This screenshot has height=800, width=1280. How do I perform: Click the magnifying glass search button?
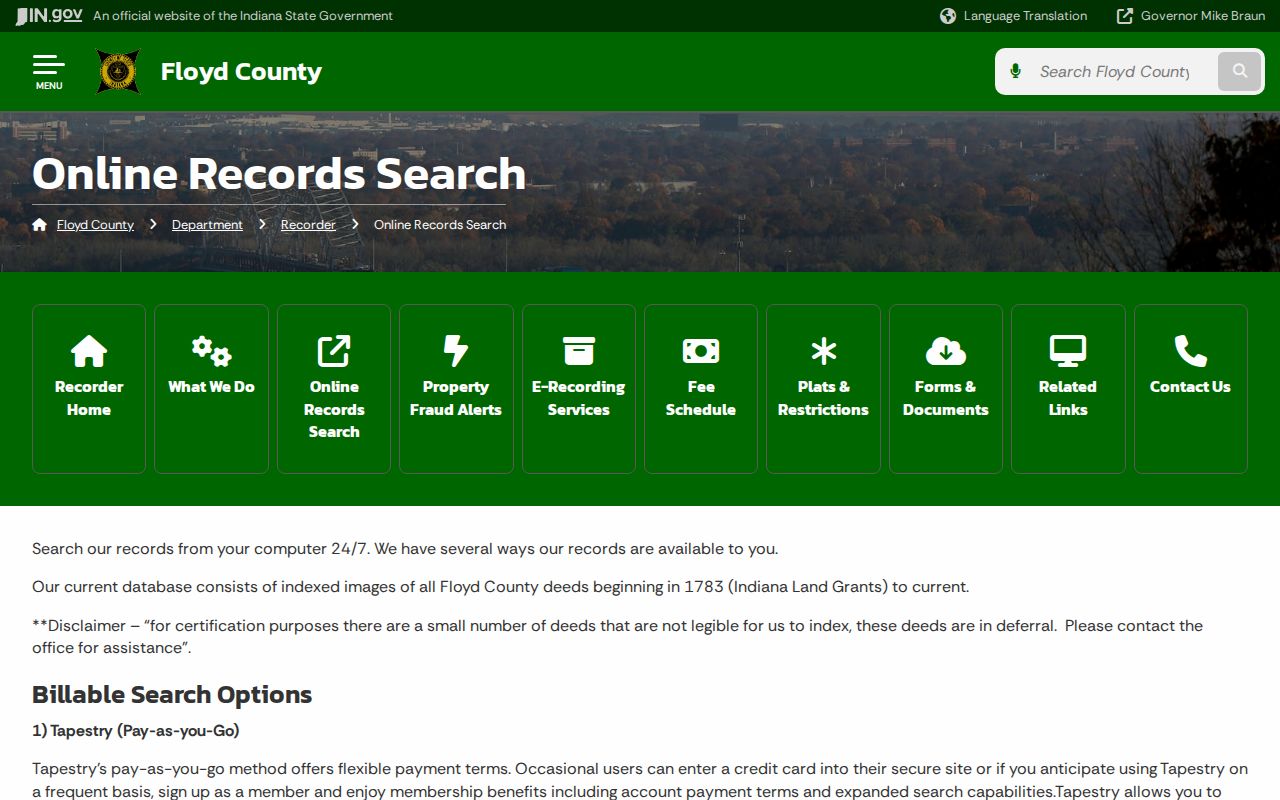point(1240,71)
